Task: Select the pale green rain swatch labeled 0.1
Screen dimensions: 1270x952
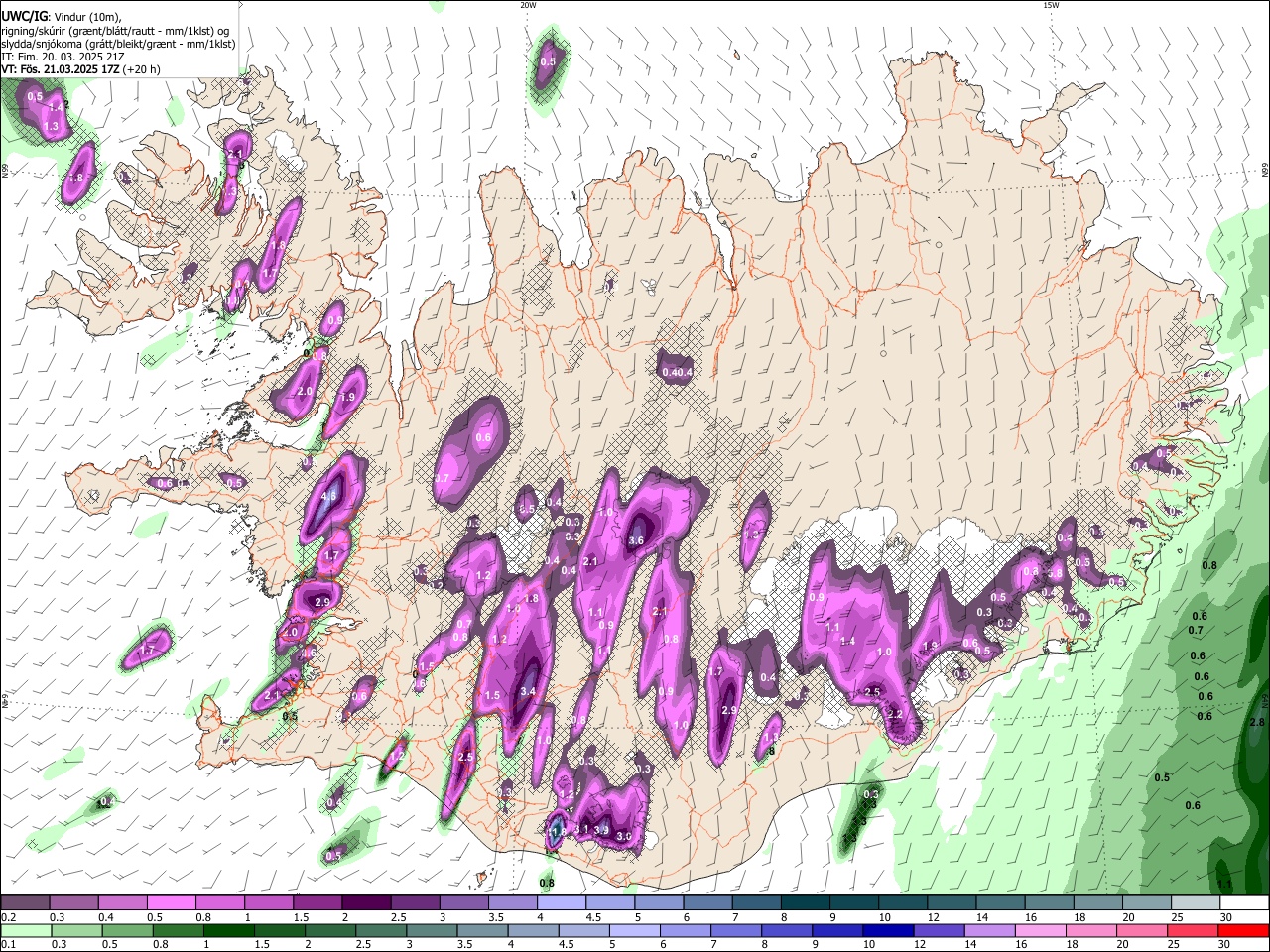Action: [25, 930]
